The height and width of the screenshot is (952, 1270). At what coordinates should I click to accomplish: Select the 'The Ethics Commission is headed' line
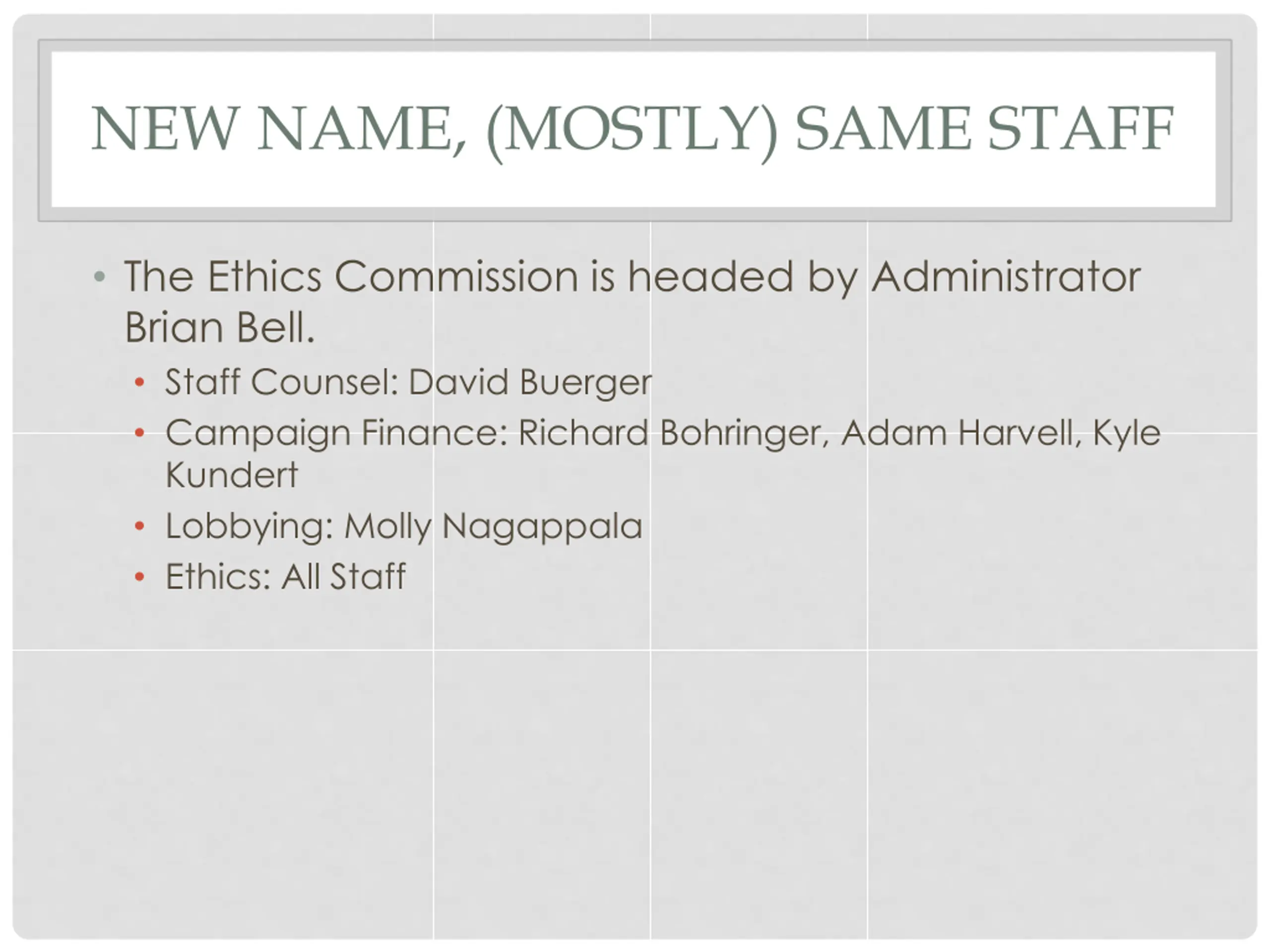632,278
